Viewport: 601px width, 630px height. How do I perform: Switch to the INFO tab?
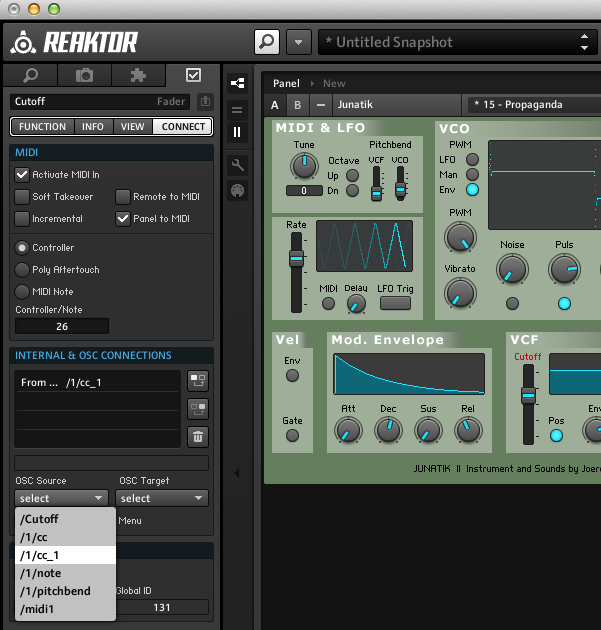[x=93, y=127]
